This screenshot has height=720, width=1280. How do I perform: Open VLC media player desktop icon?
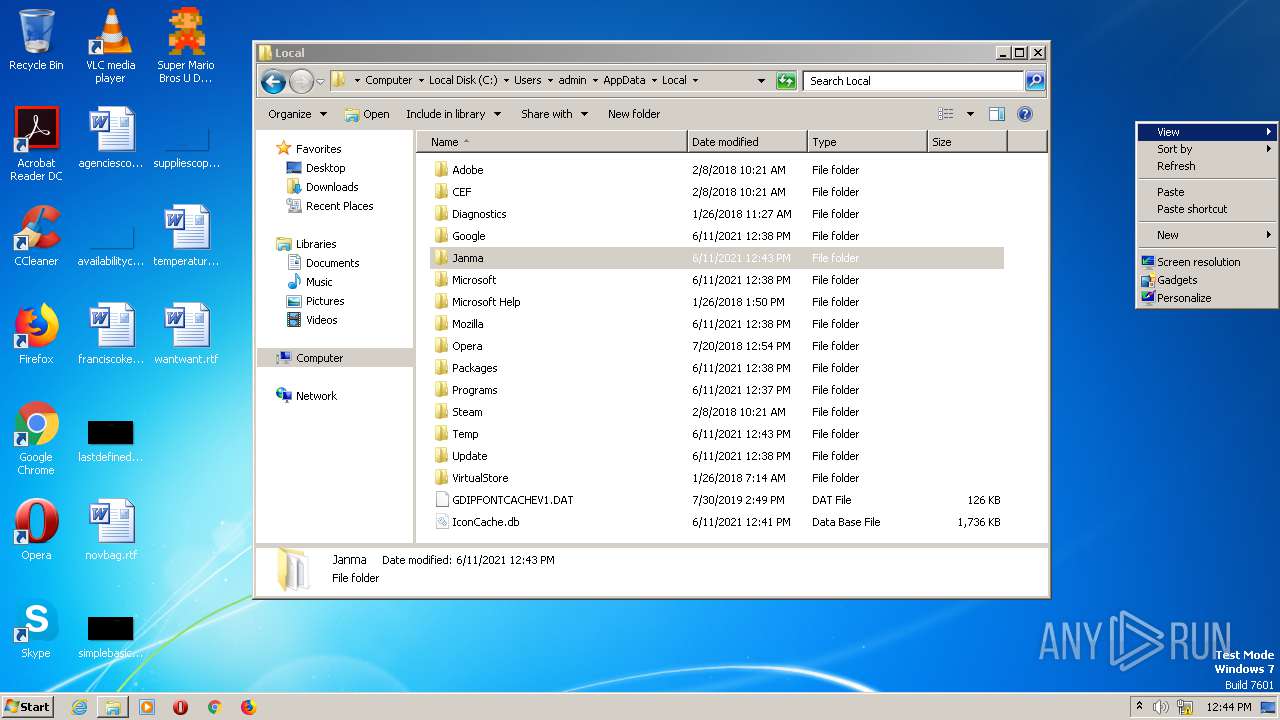110,45
